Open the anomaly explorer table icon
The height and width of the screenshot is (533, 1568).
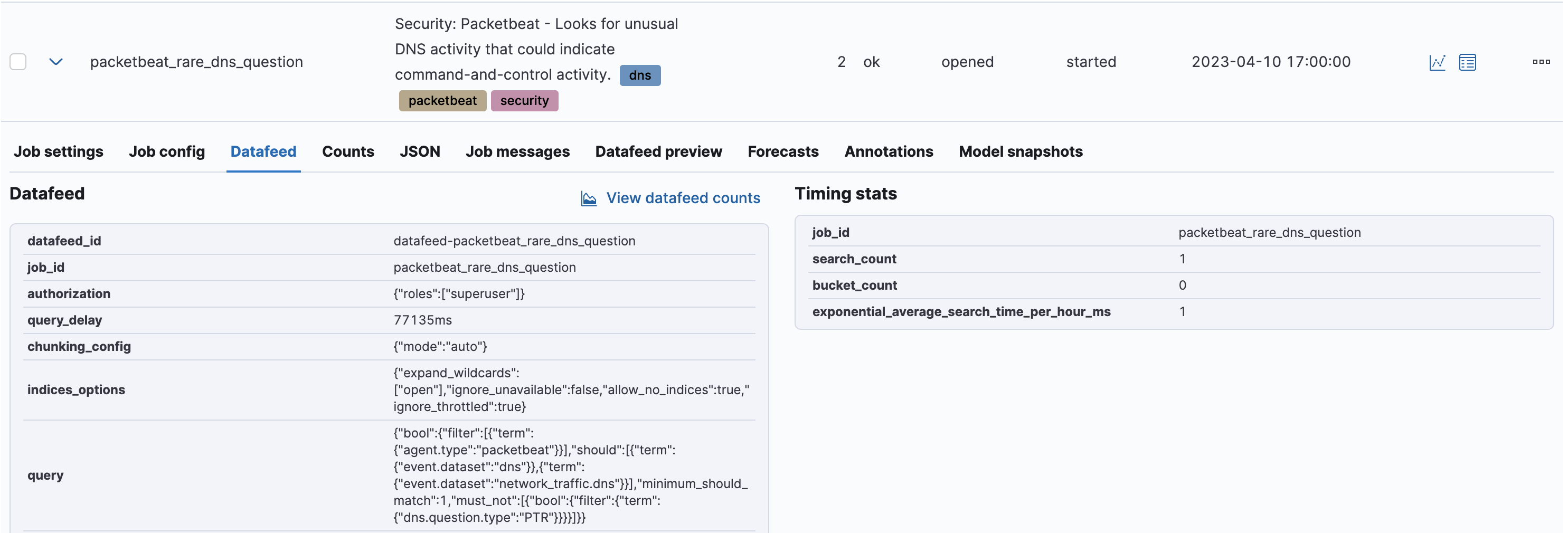[x=1467, y=62]
